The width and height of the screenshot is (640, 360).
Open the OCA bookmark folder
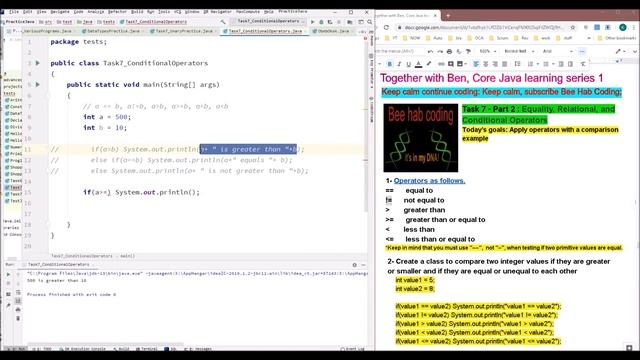click(x=476, y=38)
